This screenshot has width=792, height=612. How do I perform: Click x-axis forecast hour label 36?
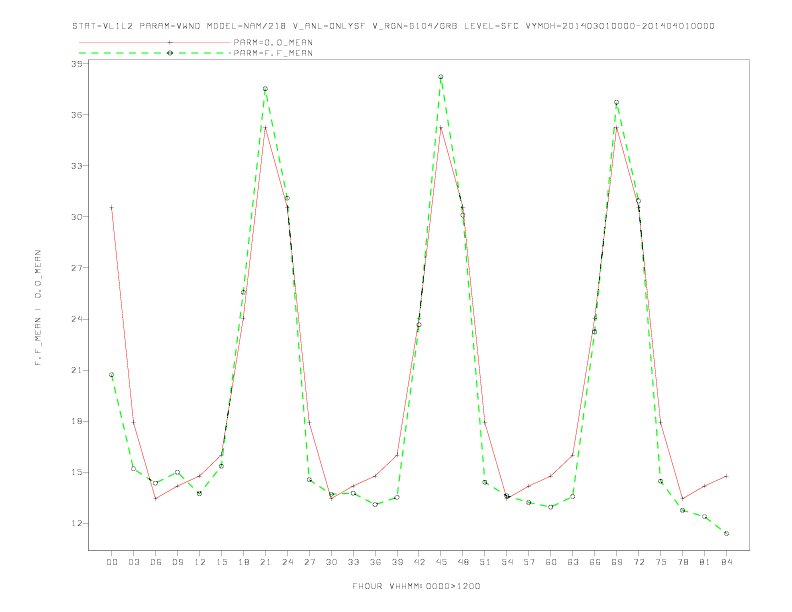(x=375, y=562)
